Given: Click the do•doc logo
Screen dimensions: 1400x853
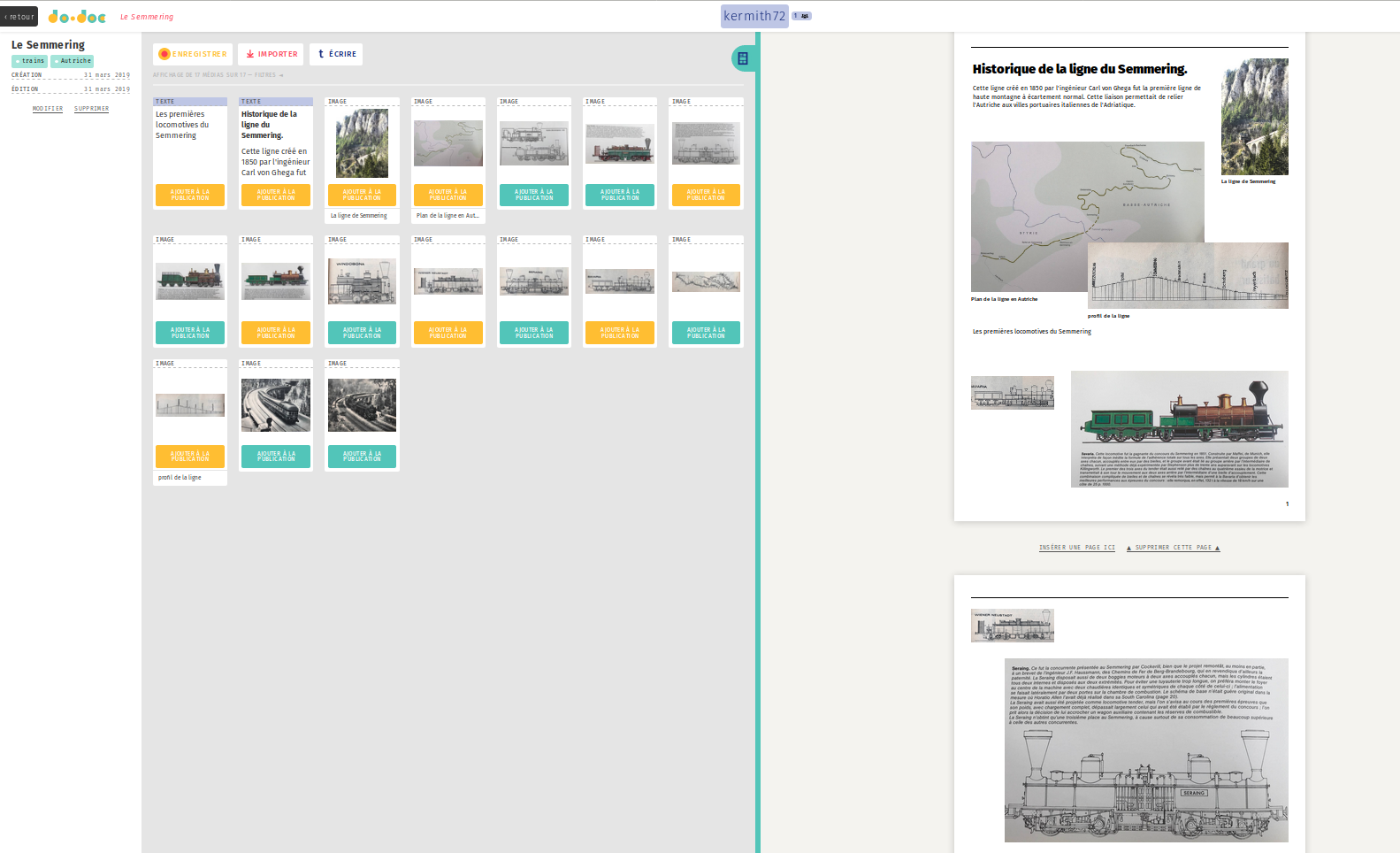Looking at the screenshot, I should [x=77, y=17].
